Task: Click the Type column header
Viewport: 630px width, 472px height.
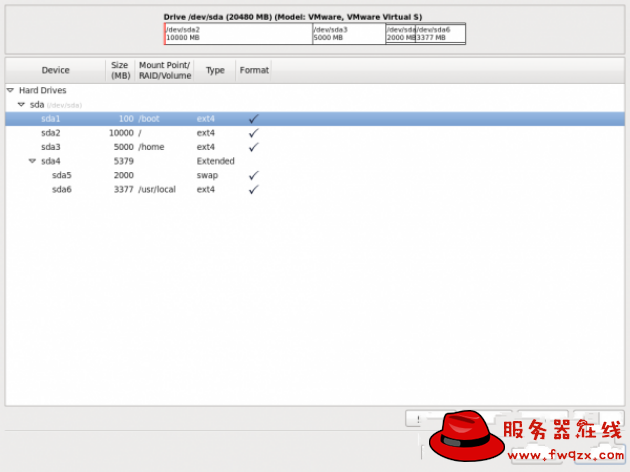Action: pos(215,70)
